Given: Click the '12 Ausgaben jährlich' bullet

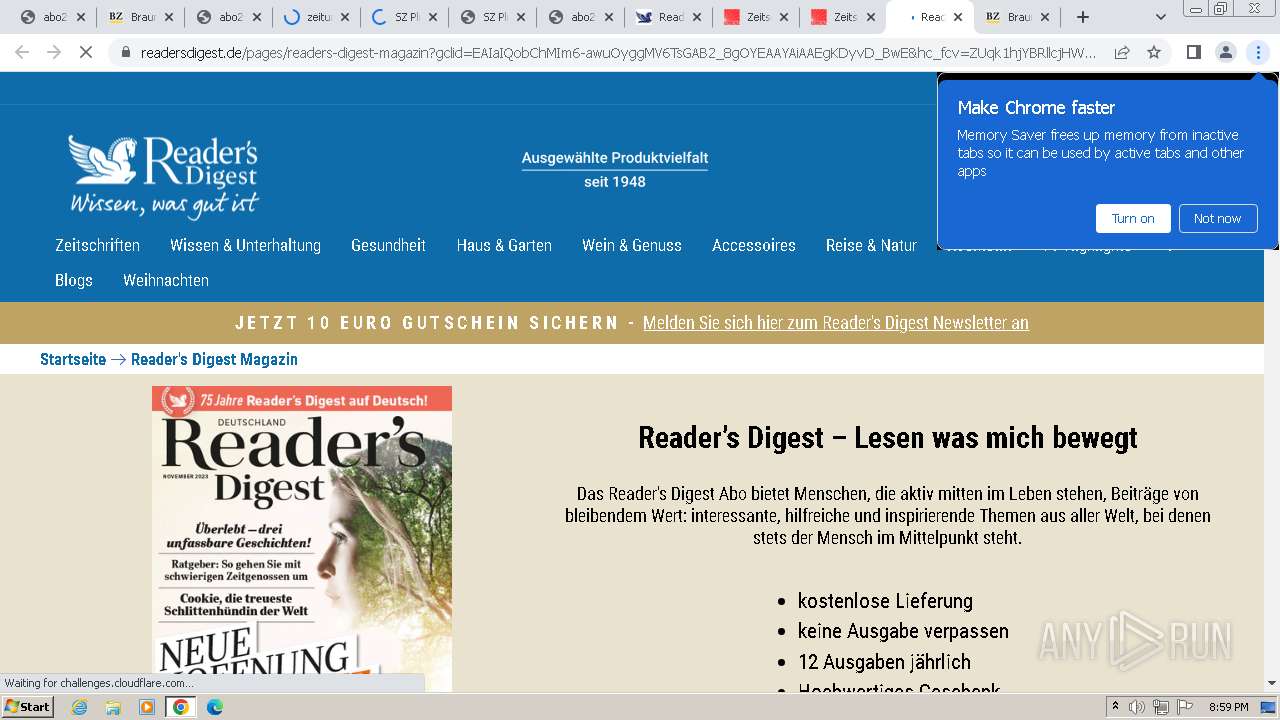Looking at the screenshot, I should point(884,662).
